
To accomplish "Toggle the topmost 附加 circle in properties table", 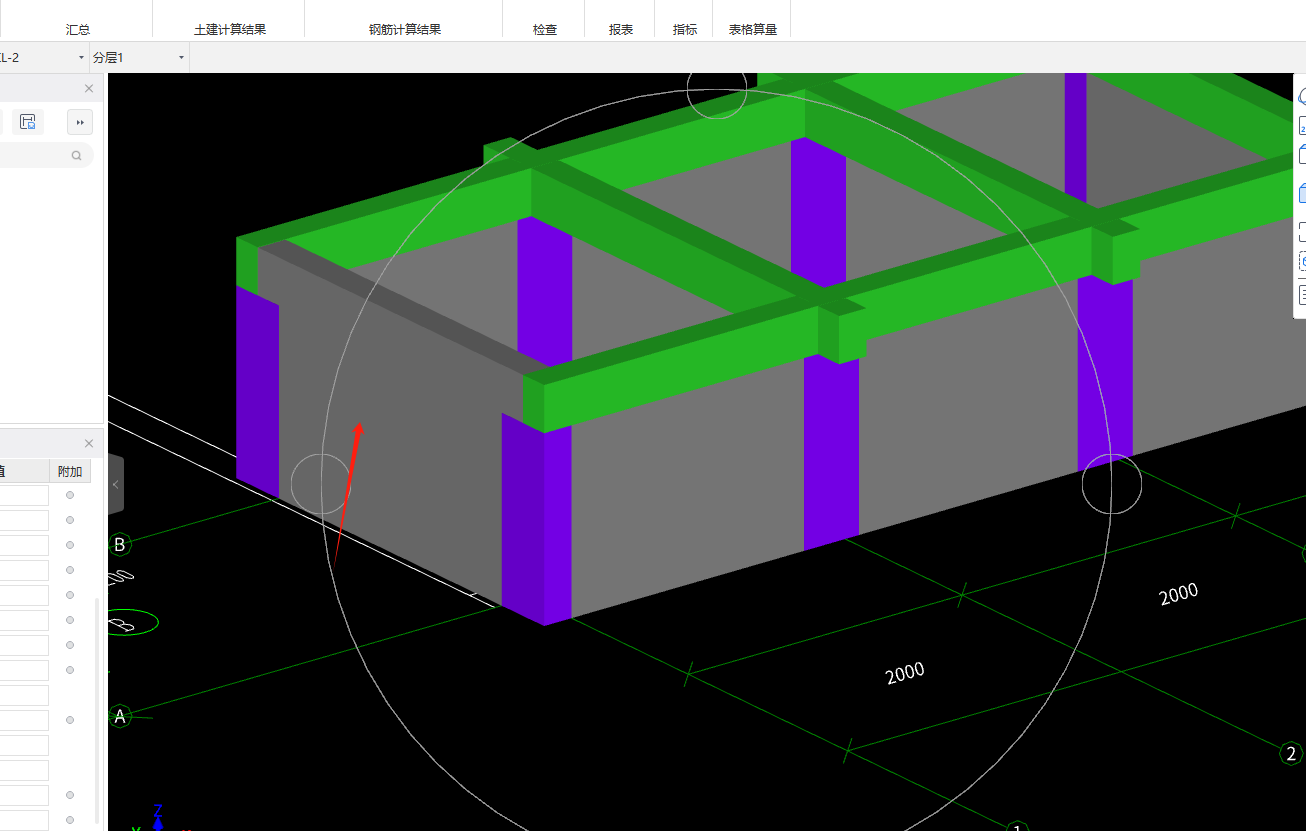I will pyautogui.click(x=70, y=495).
